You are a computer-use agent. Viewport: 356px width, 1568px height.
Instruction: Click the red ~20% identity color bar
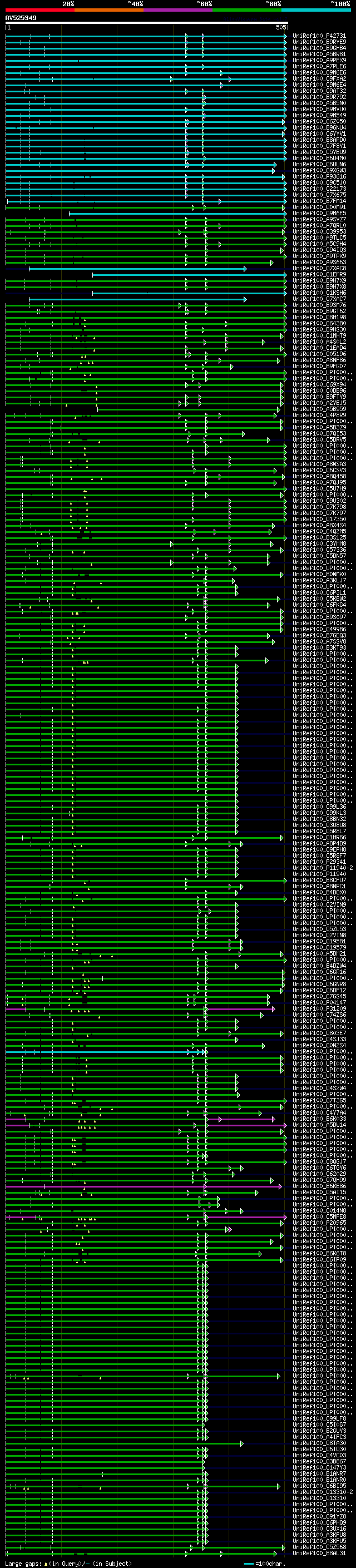click(39, 10)
